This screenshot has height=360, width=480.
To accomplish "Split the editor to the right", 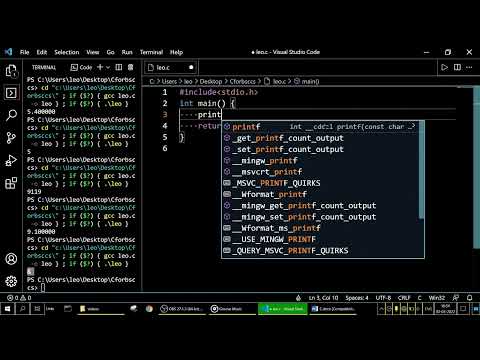I will (x=457, y=67).
